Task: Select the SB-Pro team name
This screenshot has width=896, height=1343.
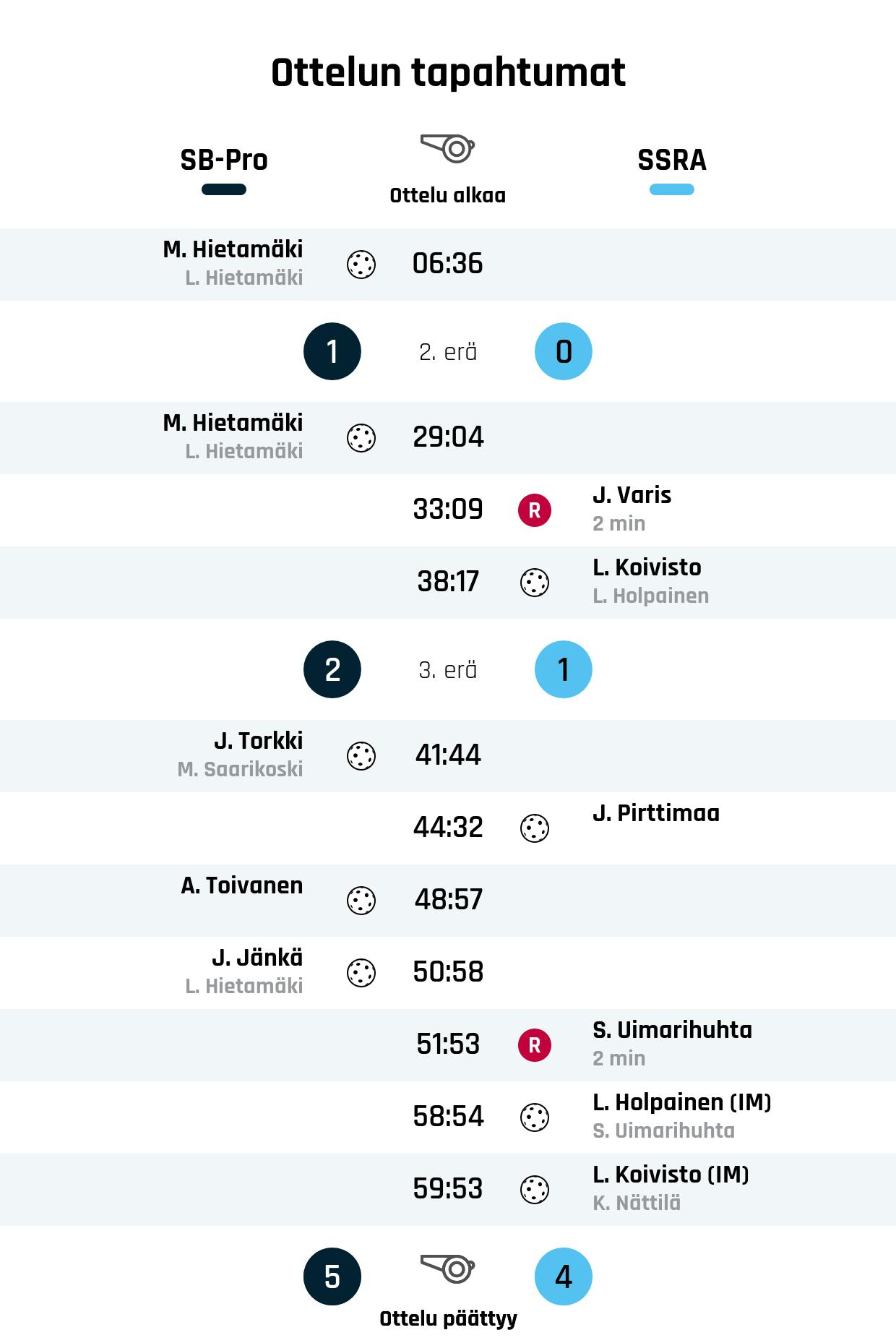Action: pyautogui.click(x=224, y=160)
